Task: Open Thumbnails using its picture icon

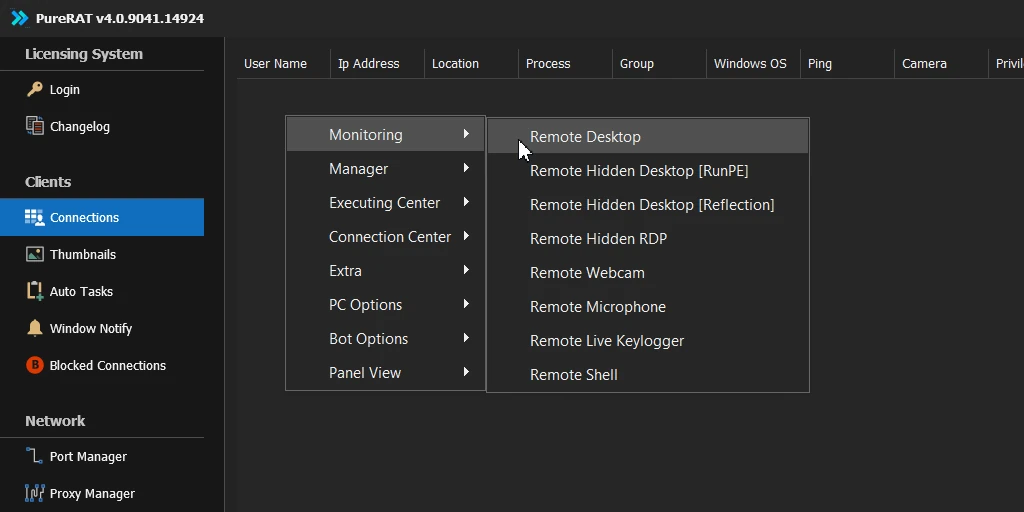Action: click(35, 254)
